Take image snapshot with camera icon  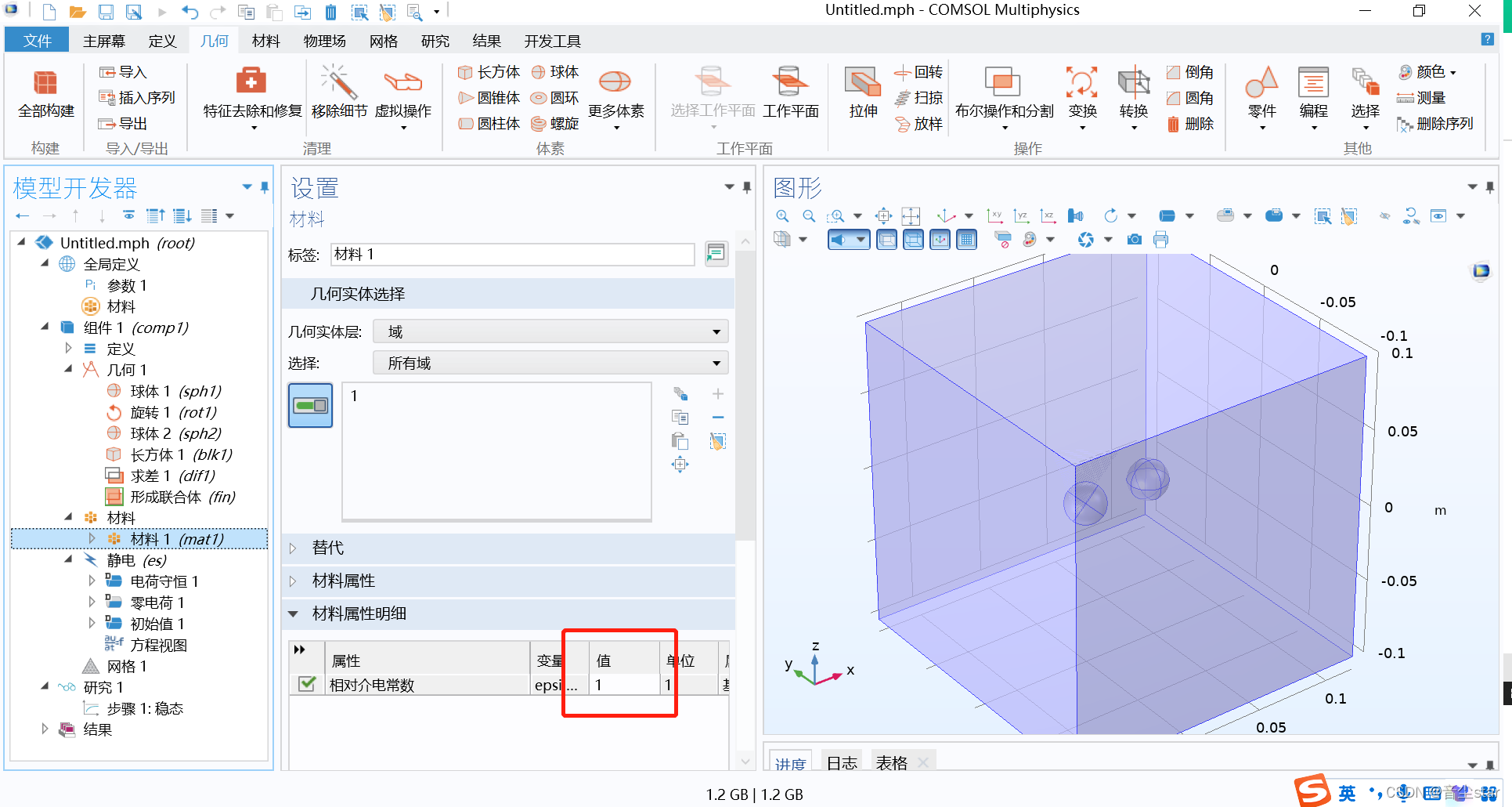point(1134,240)
